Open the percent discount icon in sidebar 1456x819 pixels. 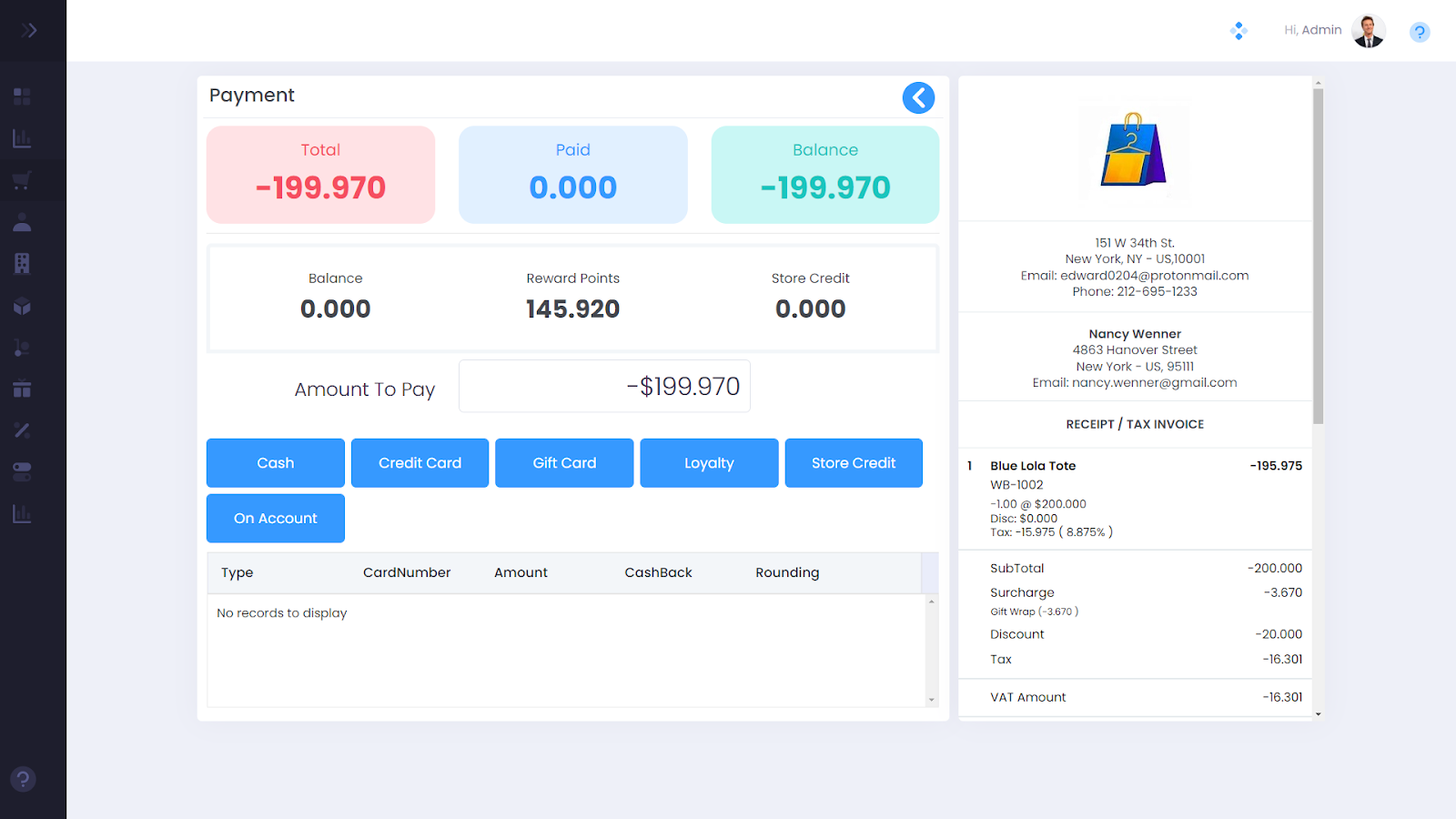22,430
